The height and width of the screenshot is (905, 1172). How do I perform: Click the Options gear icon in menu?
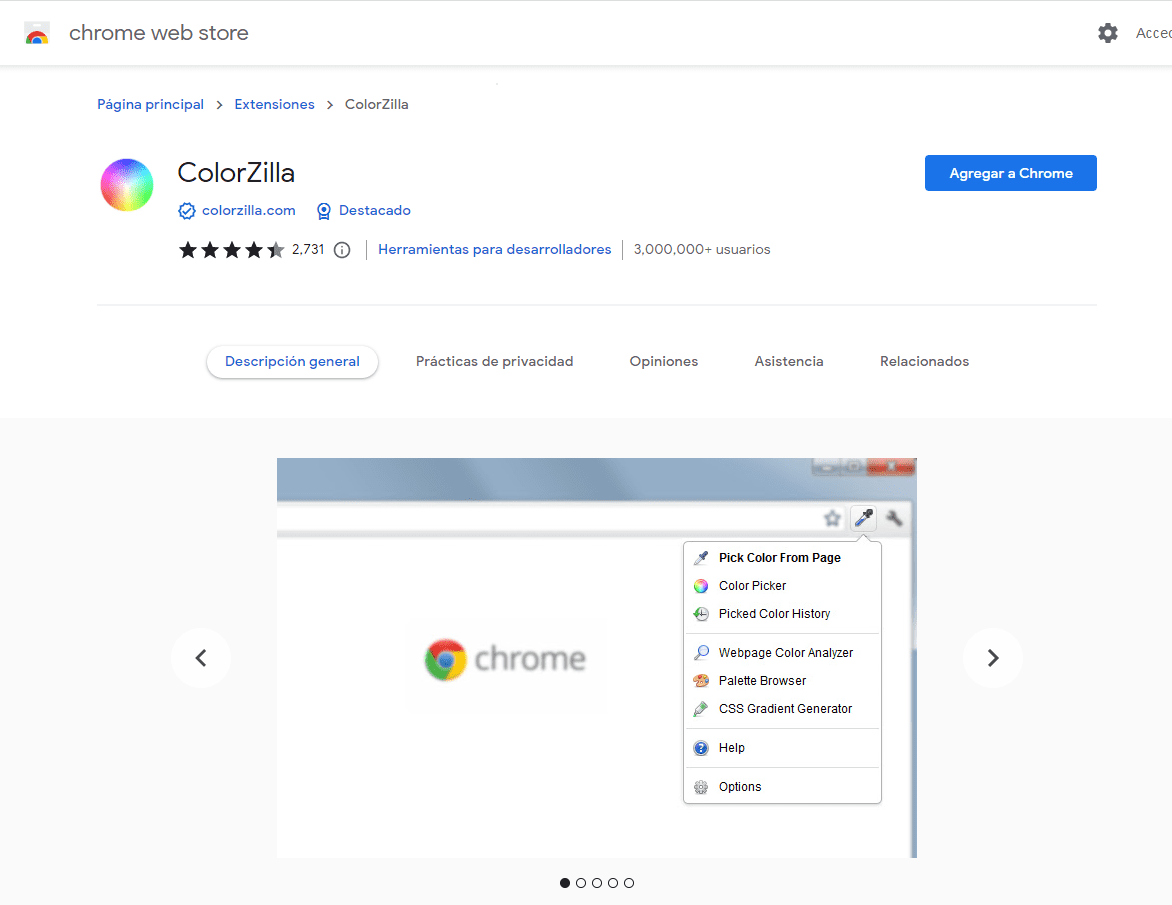click(x=700, y=787)
